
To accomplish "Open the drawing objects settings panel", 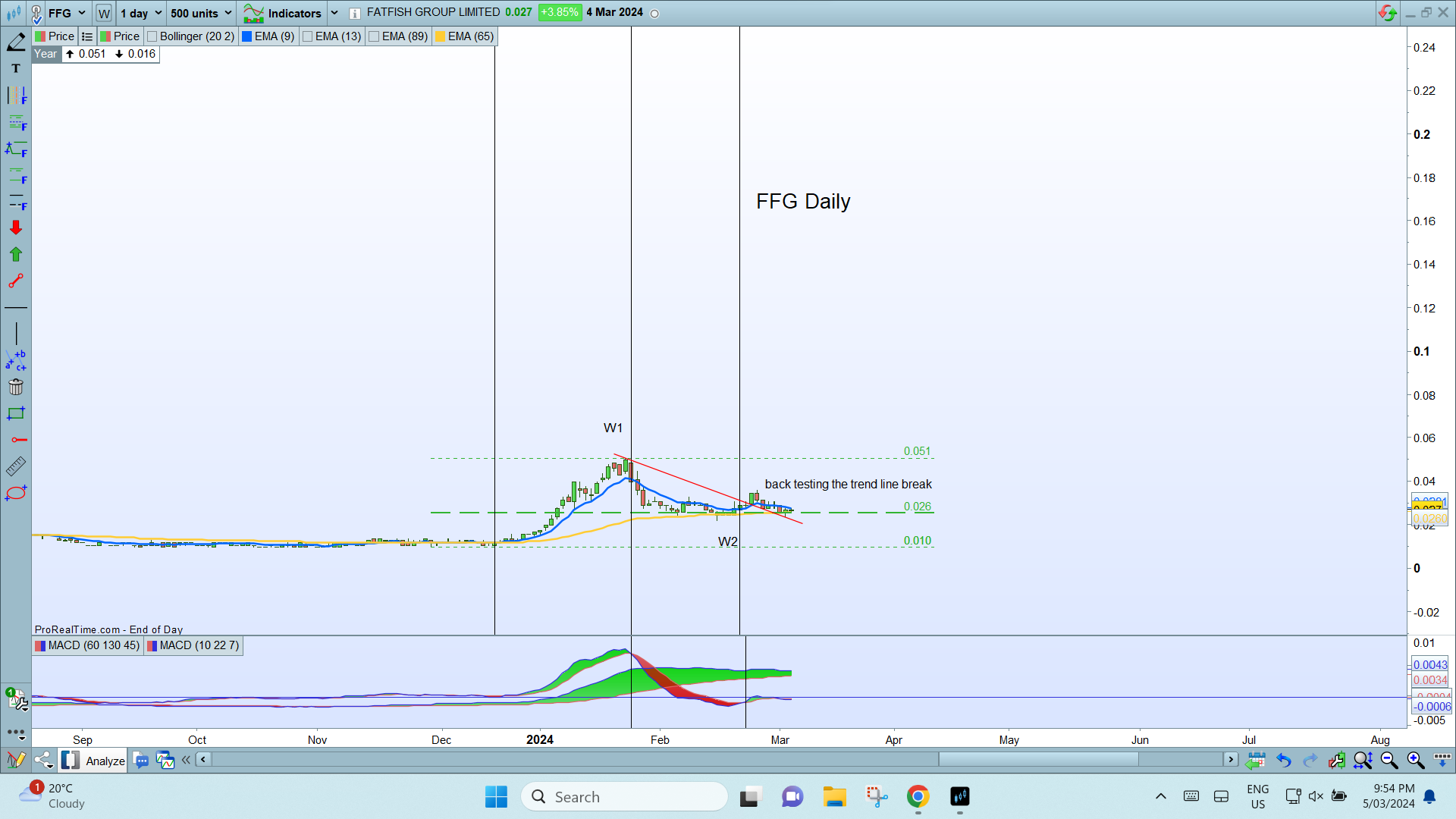I will pos(16,699).
